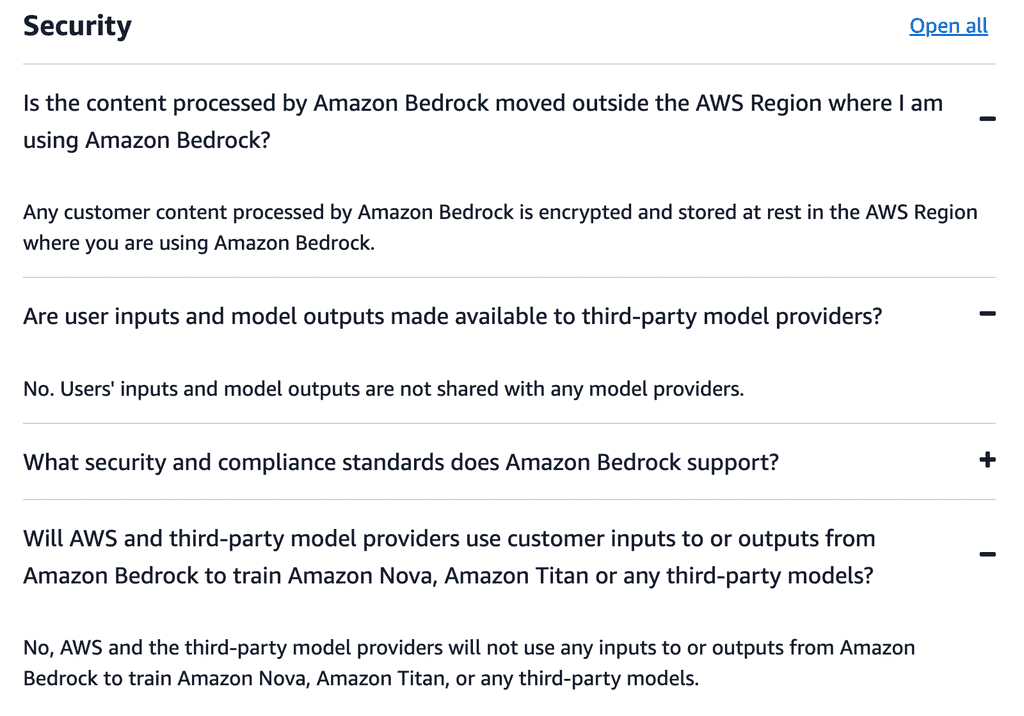This screenshot has width=1024, height=716.
Task: Toggle the "Are user inputs and model outputs" question
Action: point(452,316)
